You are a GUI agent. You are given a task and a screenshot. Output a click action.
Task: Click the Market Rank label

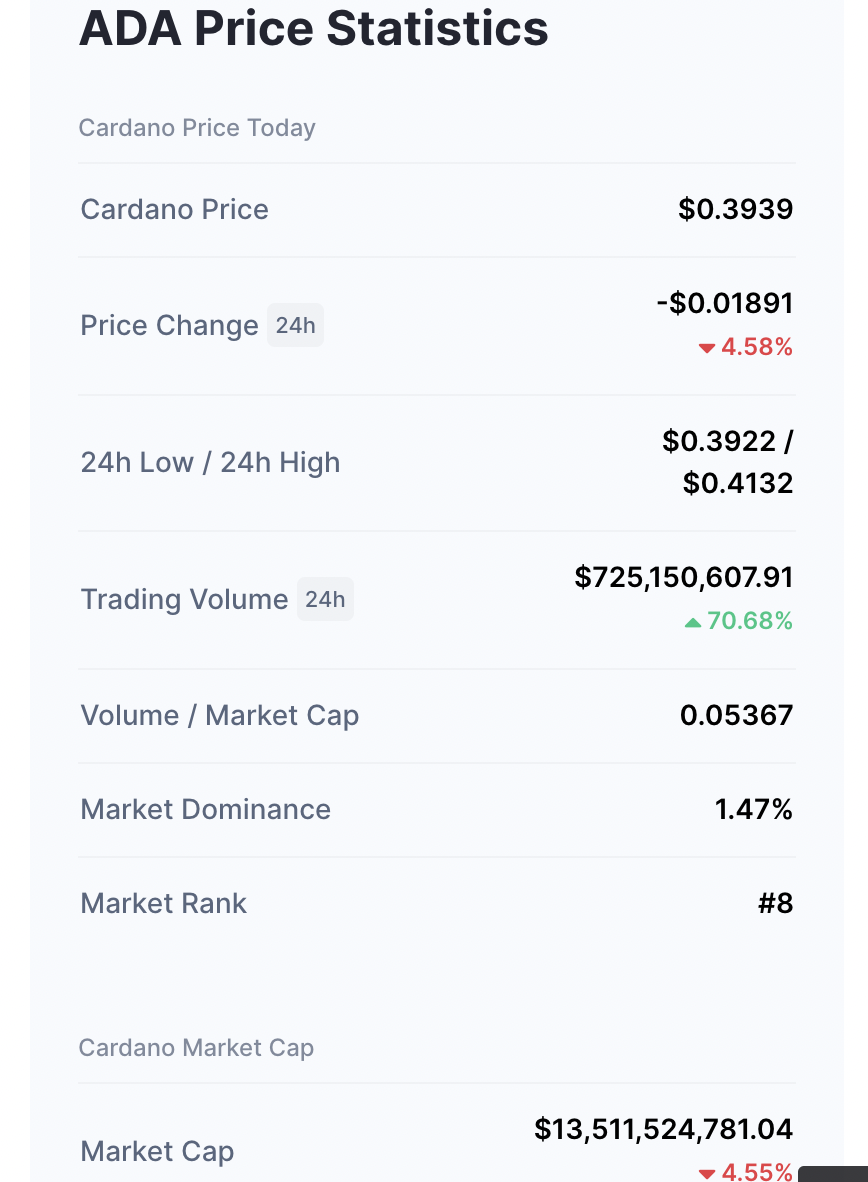point(163,903)
